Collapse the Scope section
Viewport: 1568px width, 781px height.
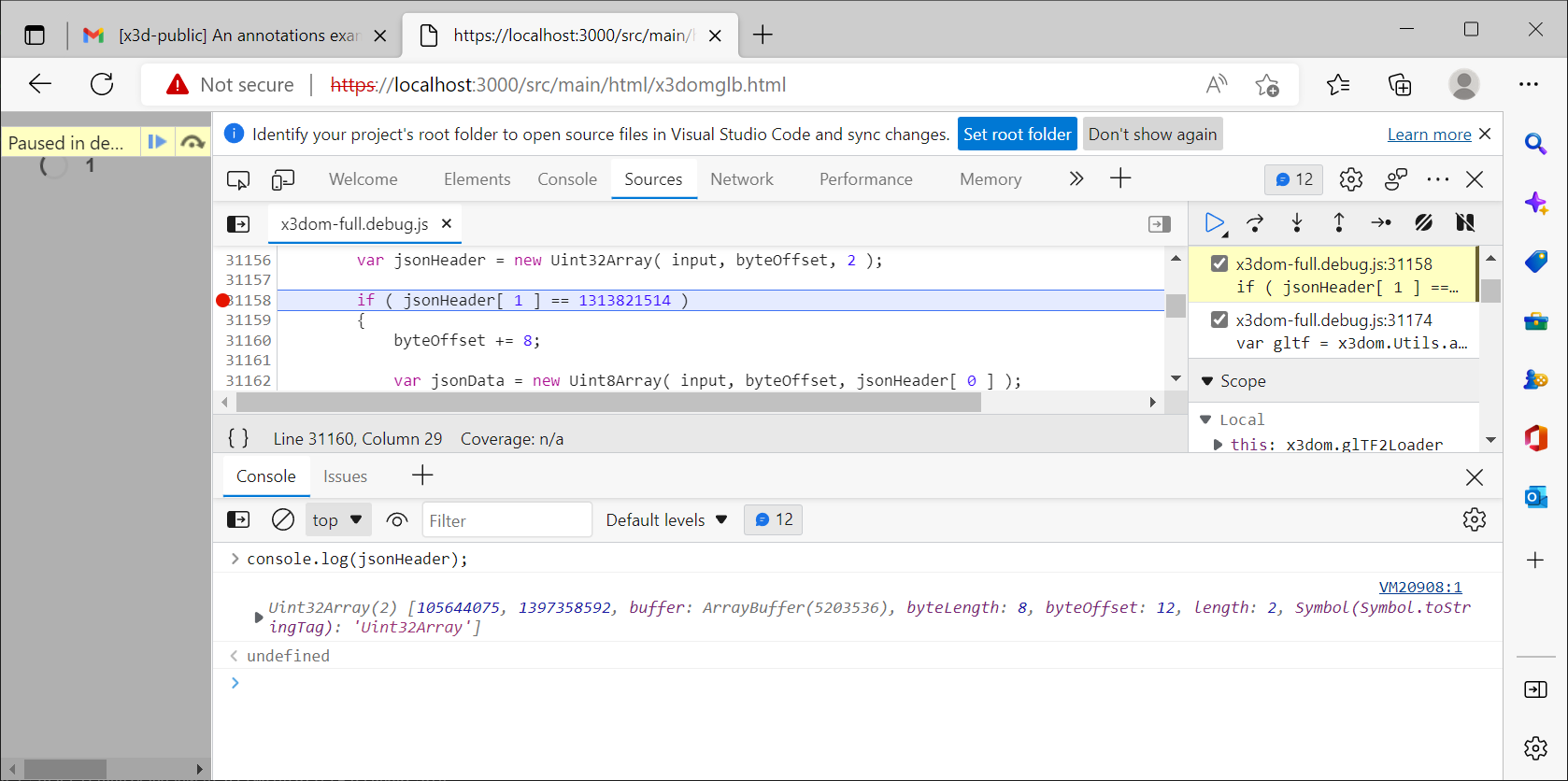pos(1207,381)
